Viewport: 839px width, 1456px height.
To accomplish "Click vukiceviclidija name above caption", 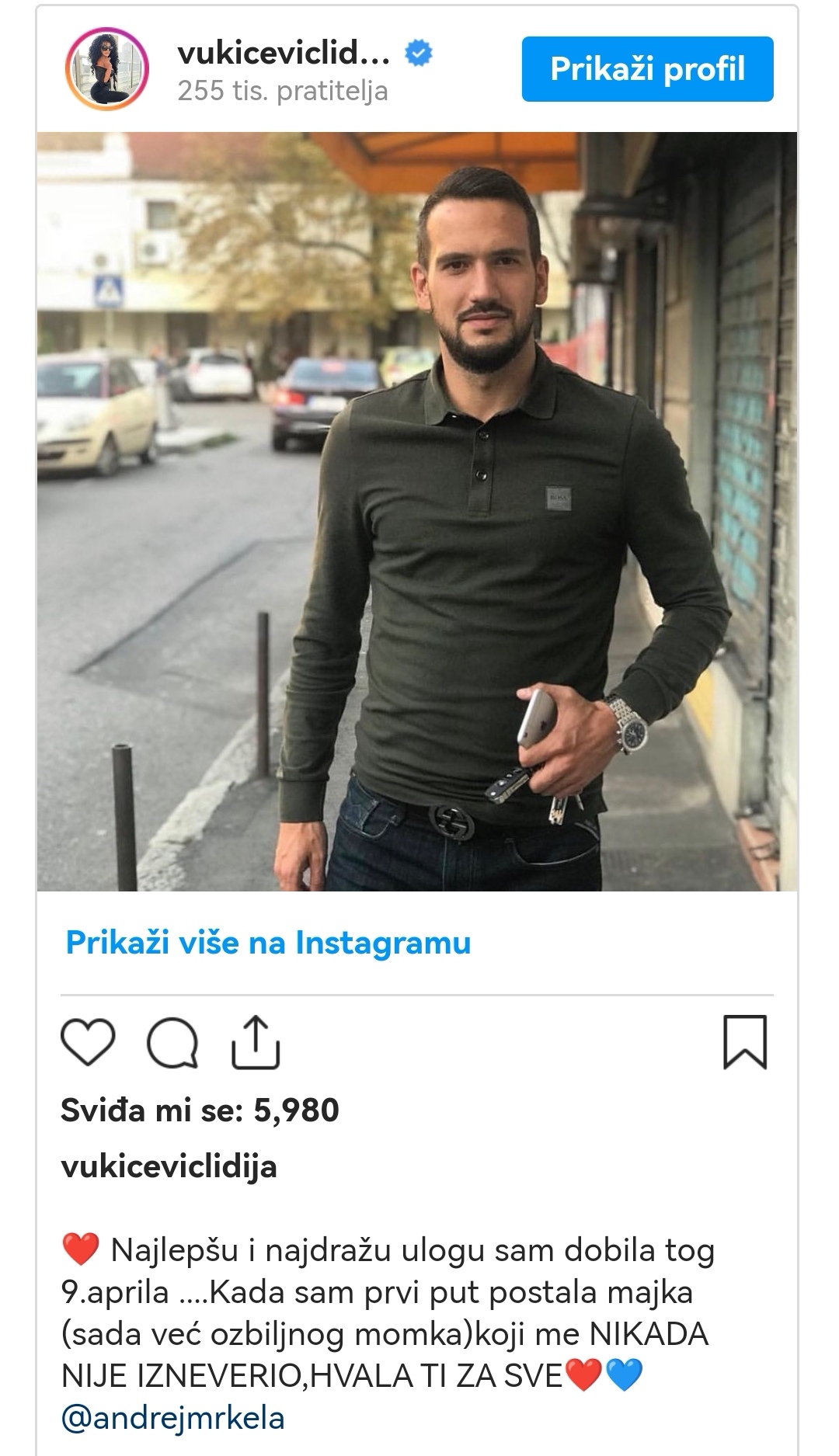I will 169,1166.
